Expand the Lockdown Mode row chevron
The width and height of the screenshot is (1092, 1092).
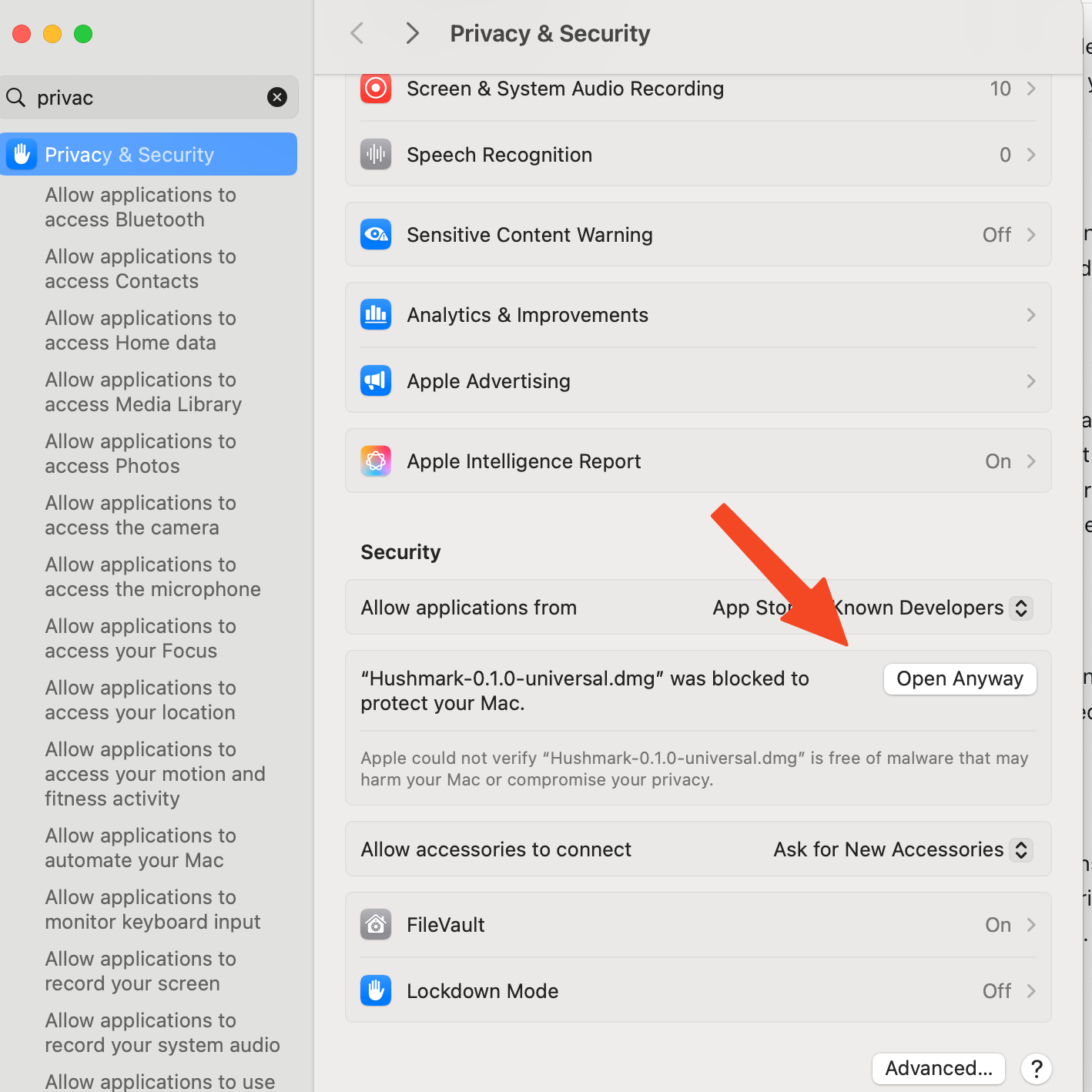1031,991
